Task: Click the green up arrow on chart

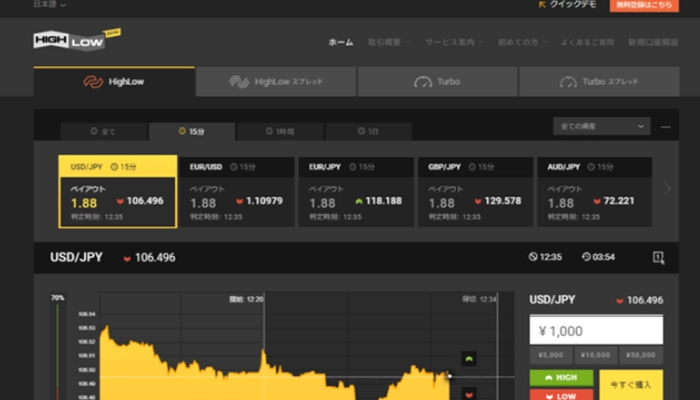Action: click(x=469, y=359)
